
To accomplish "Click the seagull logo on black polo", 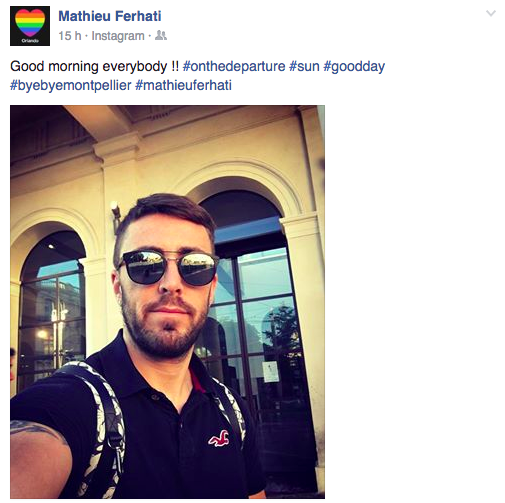I will click(x=219, y=438).
